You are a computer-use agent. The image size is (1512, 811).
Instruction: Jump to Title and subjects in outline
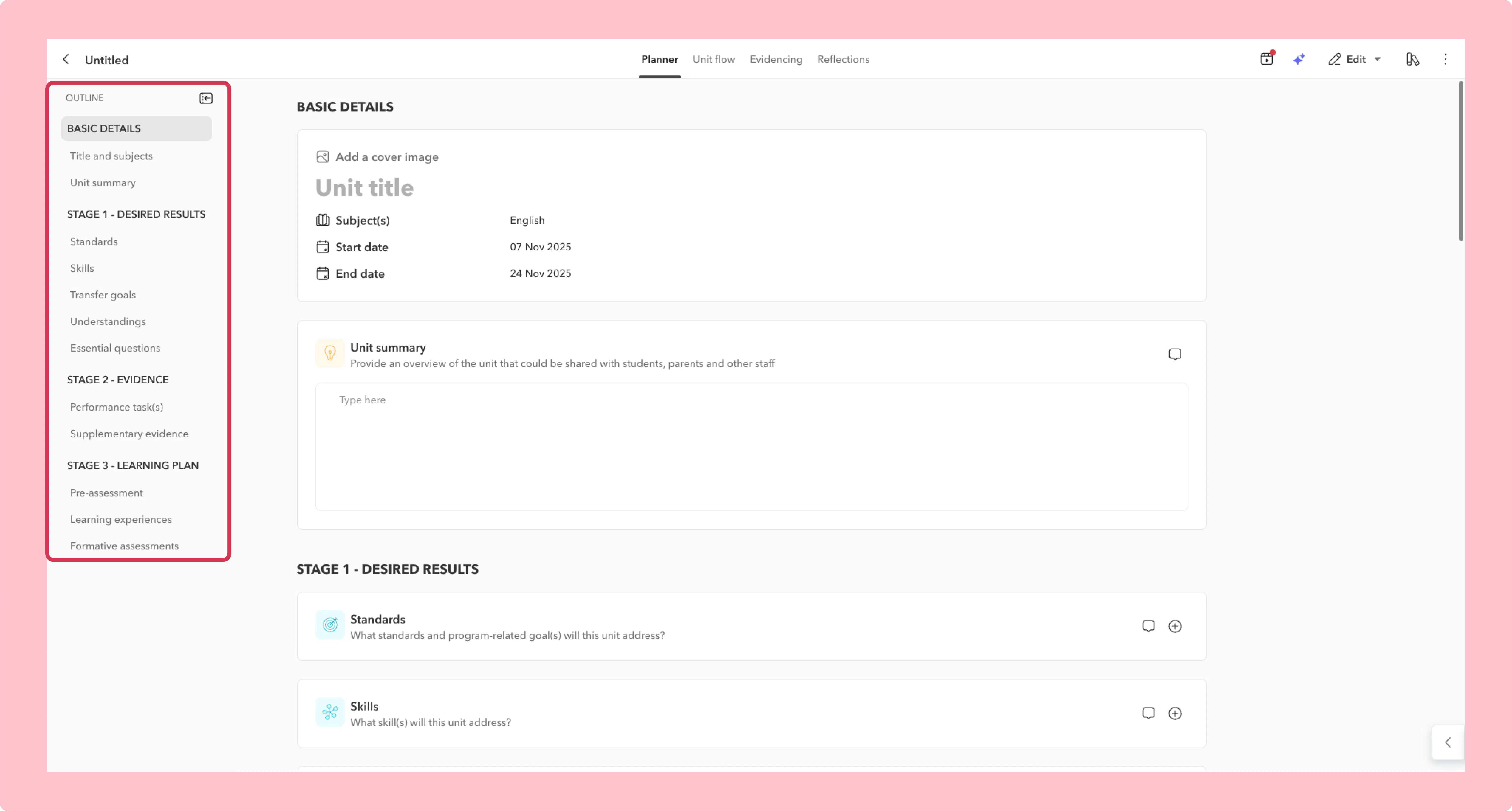(111, 156)
